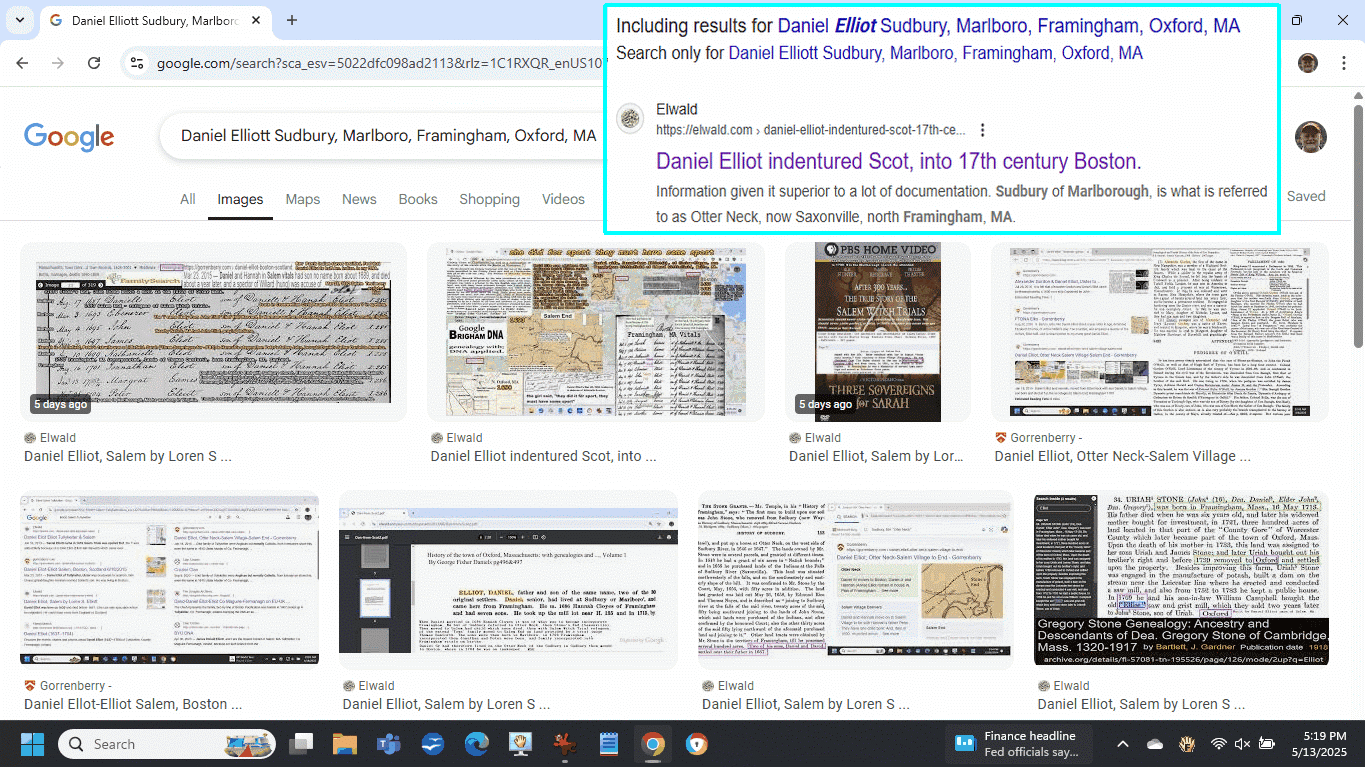This screenshot has width=1365, height=767.
Task: Open Microsoft Edge from the taskbar
Action: pos(476,744)
